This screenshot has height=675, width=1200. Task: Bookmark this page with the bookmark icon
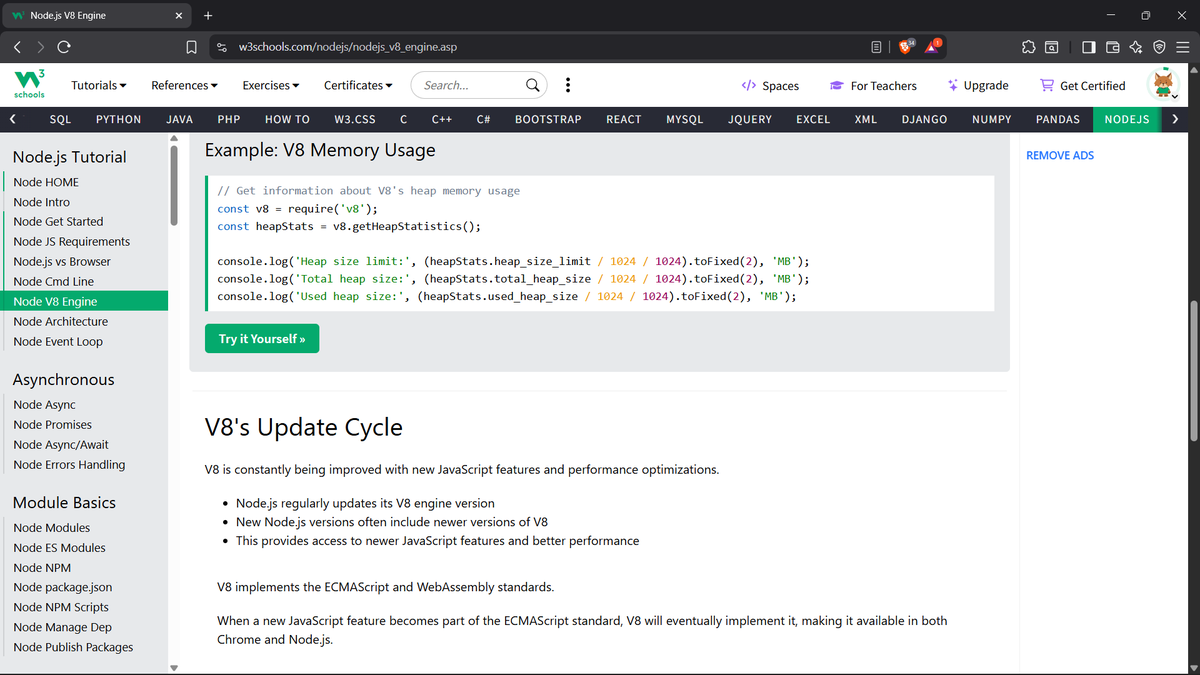pos(191,47)
